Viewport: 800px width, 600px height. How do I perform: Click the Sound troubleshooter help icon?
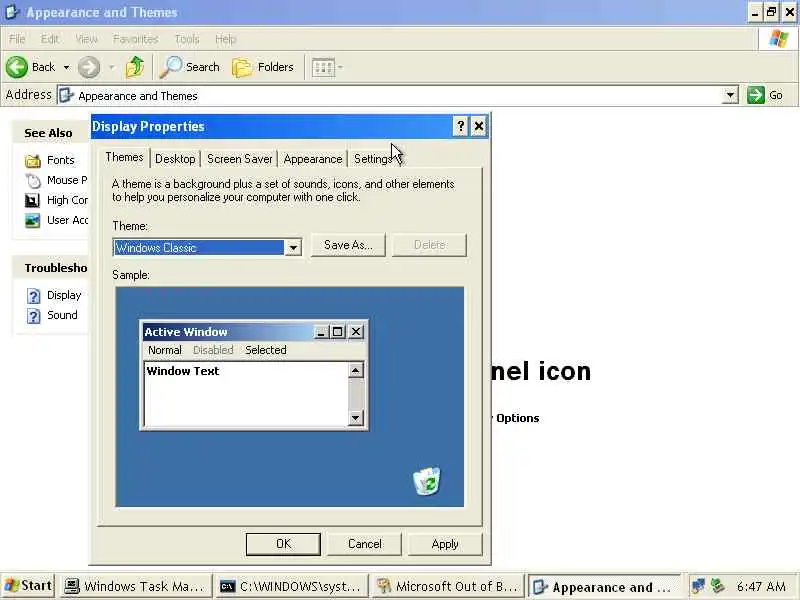[x=33, y=316]
